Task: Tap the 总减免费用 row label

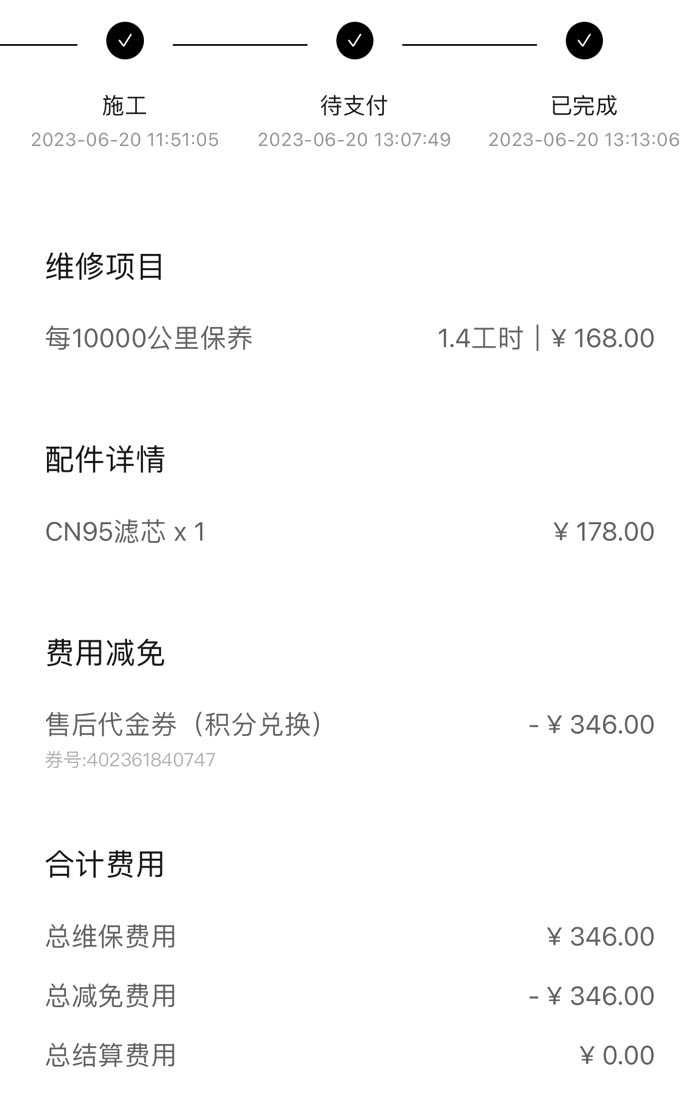Action: 111,996
